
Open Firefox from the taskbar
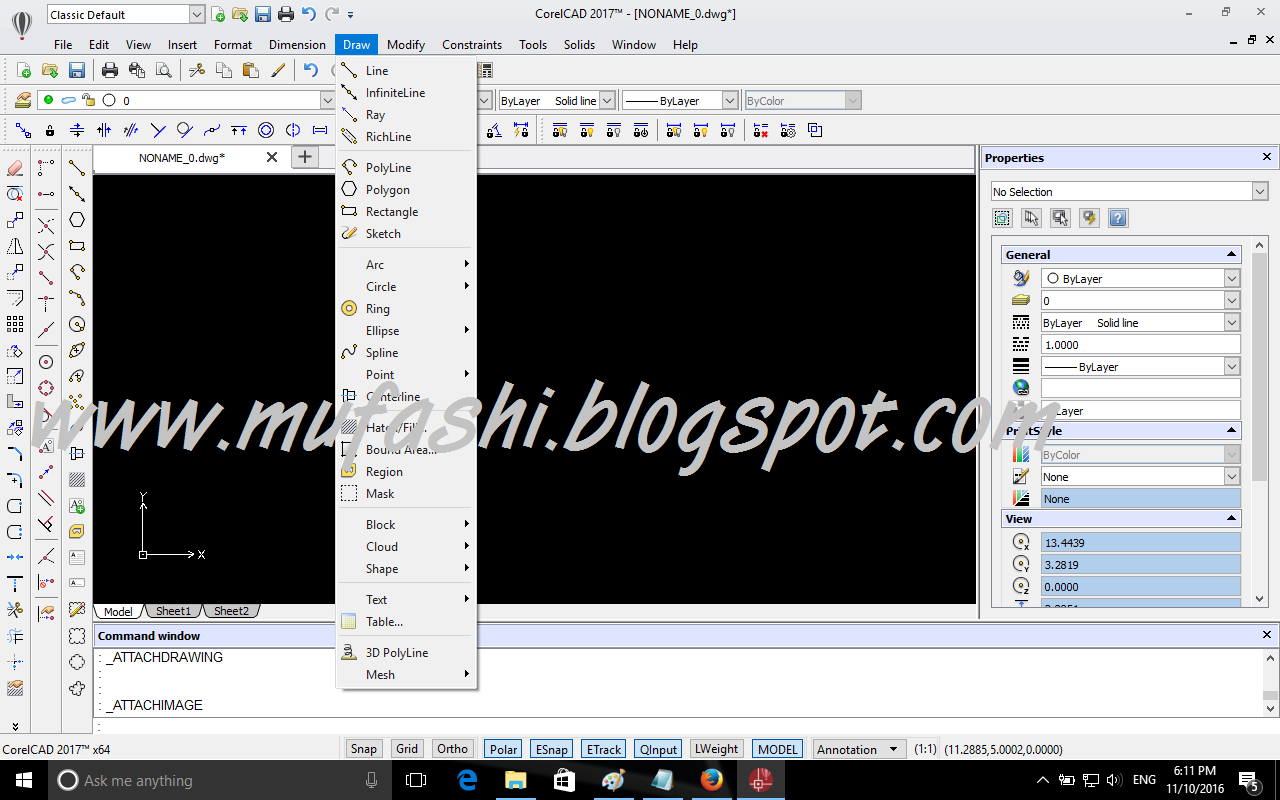tap(712, 780)
